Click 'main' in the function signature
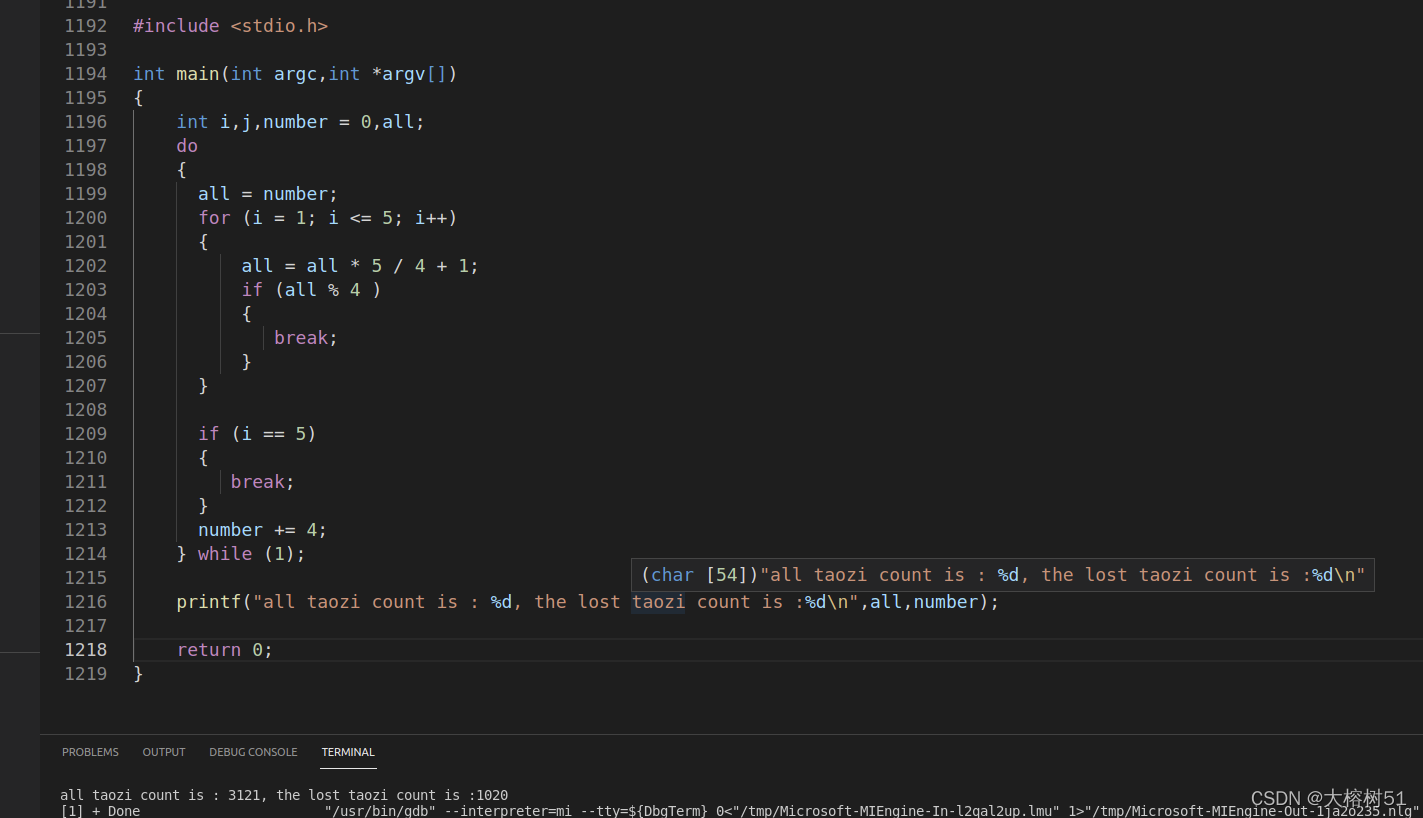This screenshot has height=818, width=1423. (x=198, y=73)
